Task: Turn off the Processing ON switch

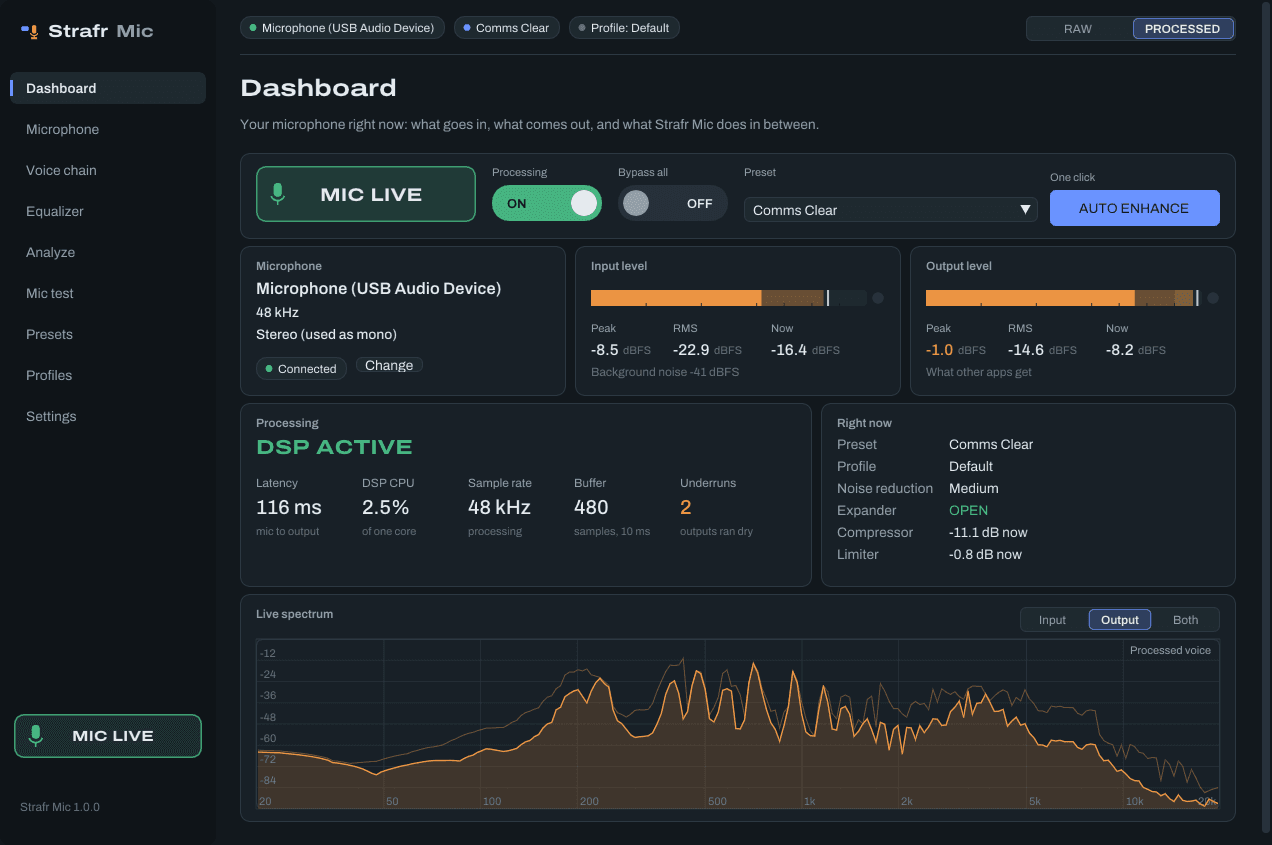Action: click(x=547, y=203)
